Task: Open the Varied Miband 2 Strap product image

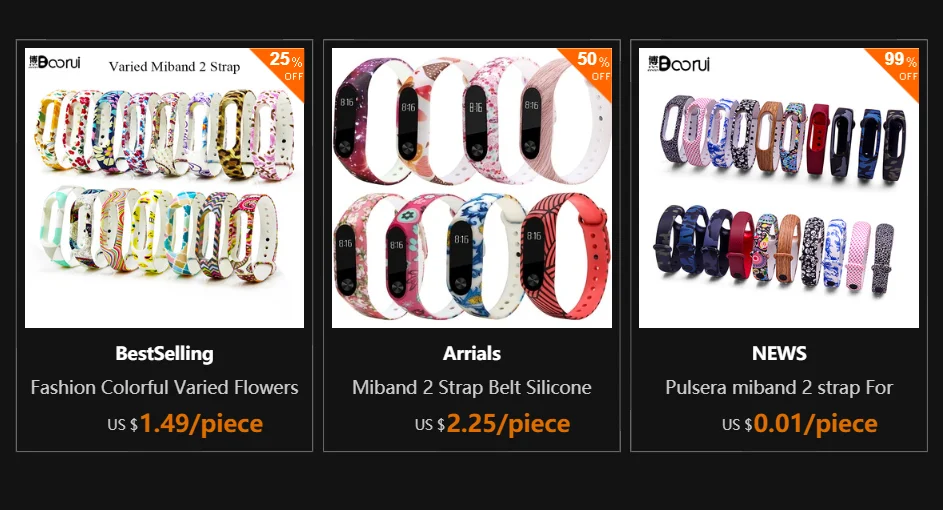Action: click(x=164, y=188)
